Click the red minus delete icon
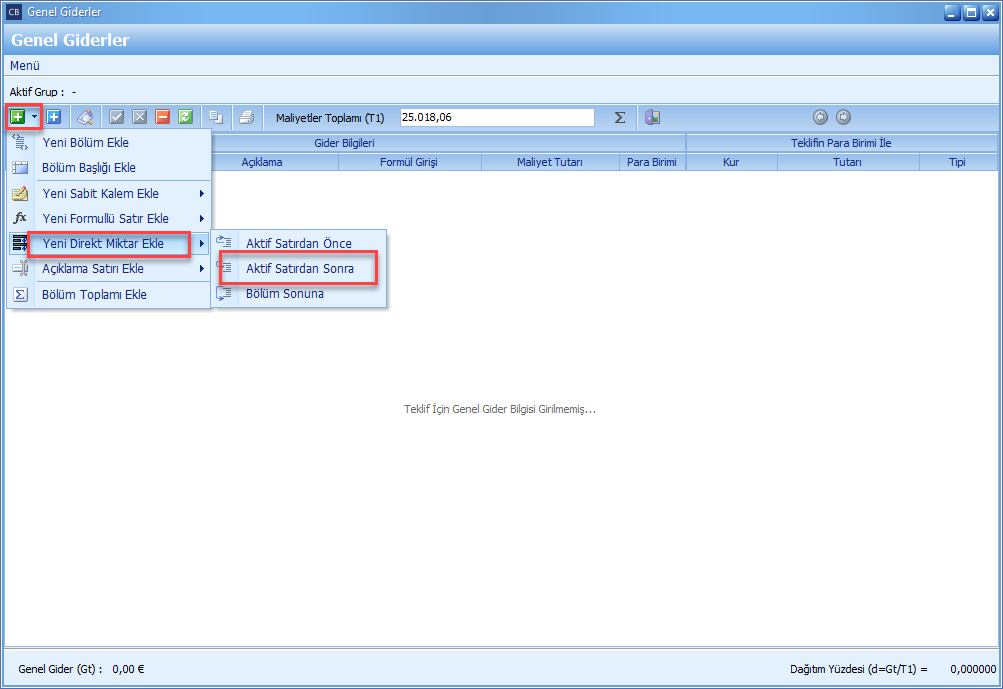 click(163, 117)
